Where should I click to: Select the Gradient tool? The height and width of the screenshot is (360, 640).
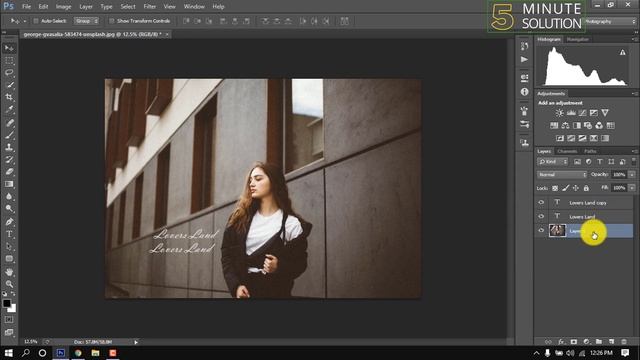click(9, 184)
